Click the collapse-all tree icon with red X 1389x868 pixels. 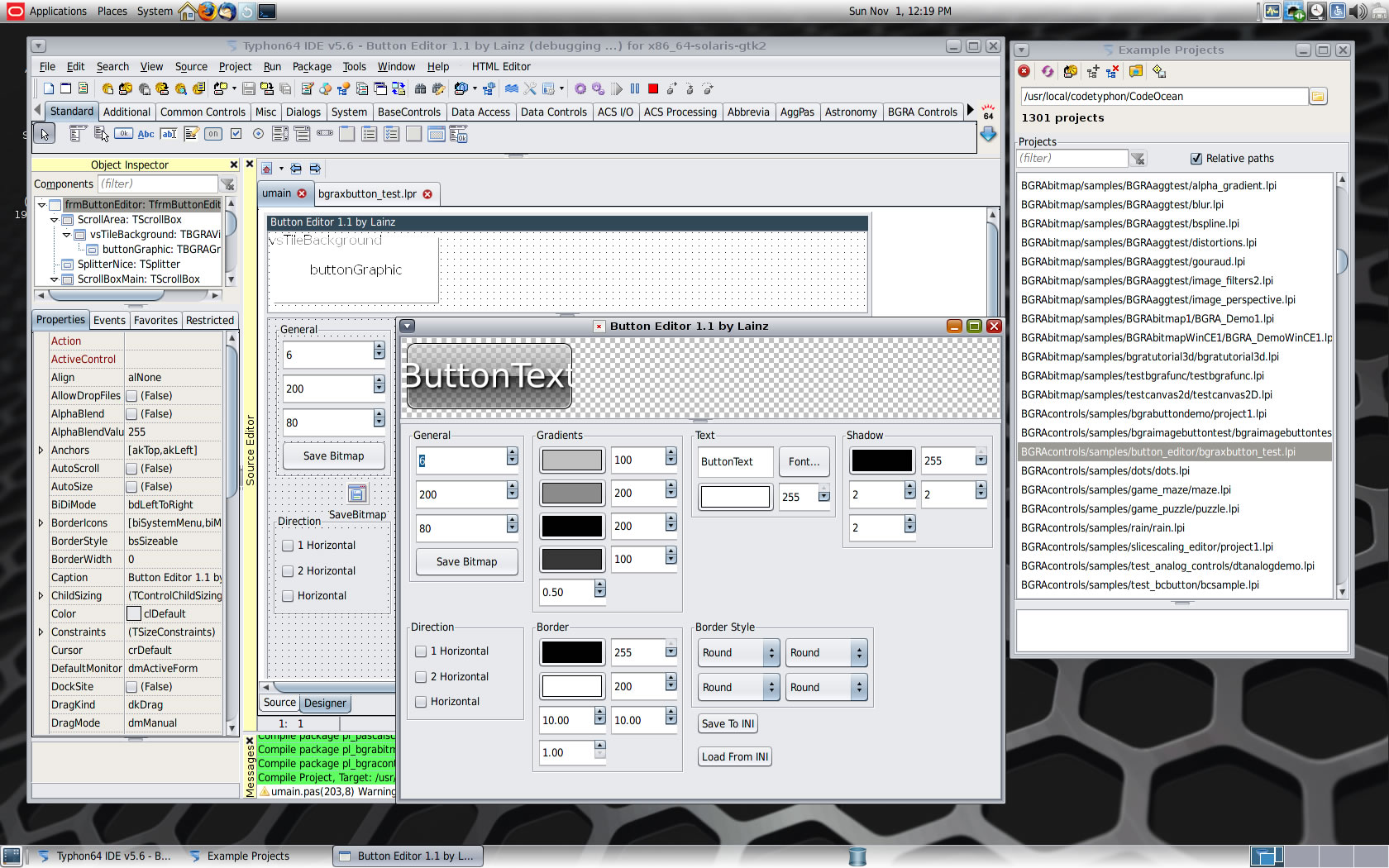1112,72
